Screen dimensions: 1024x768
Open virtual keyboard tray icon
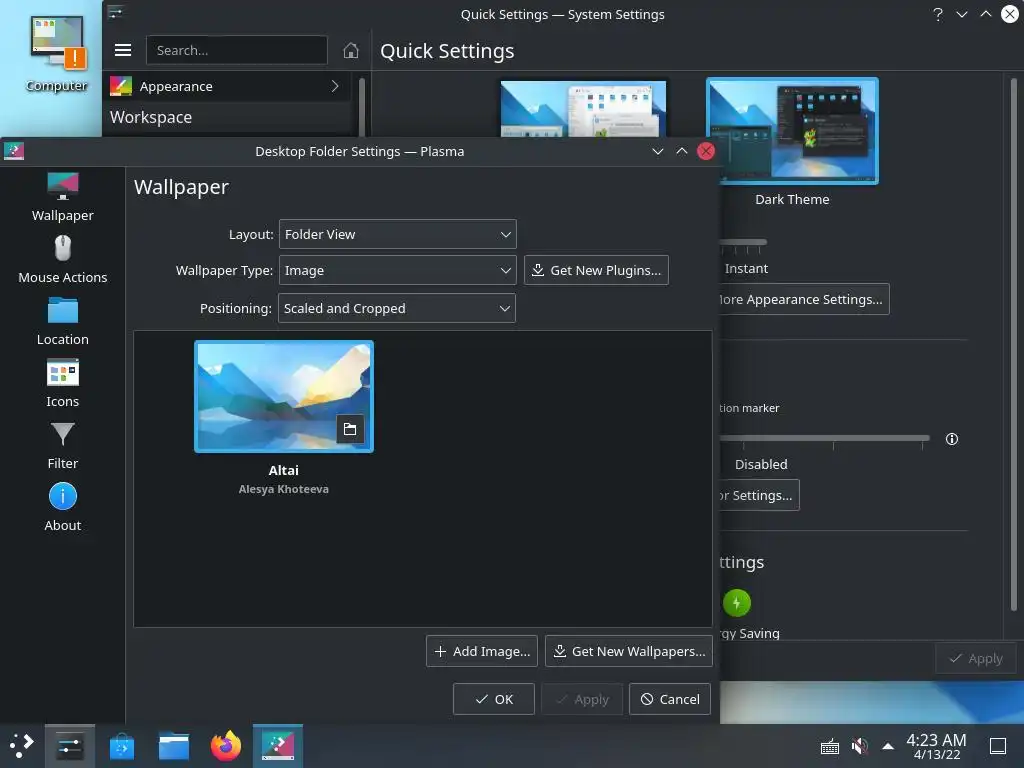[829, 746]
